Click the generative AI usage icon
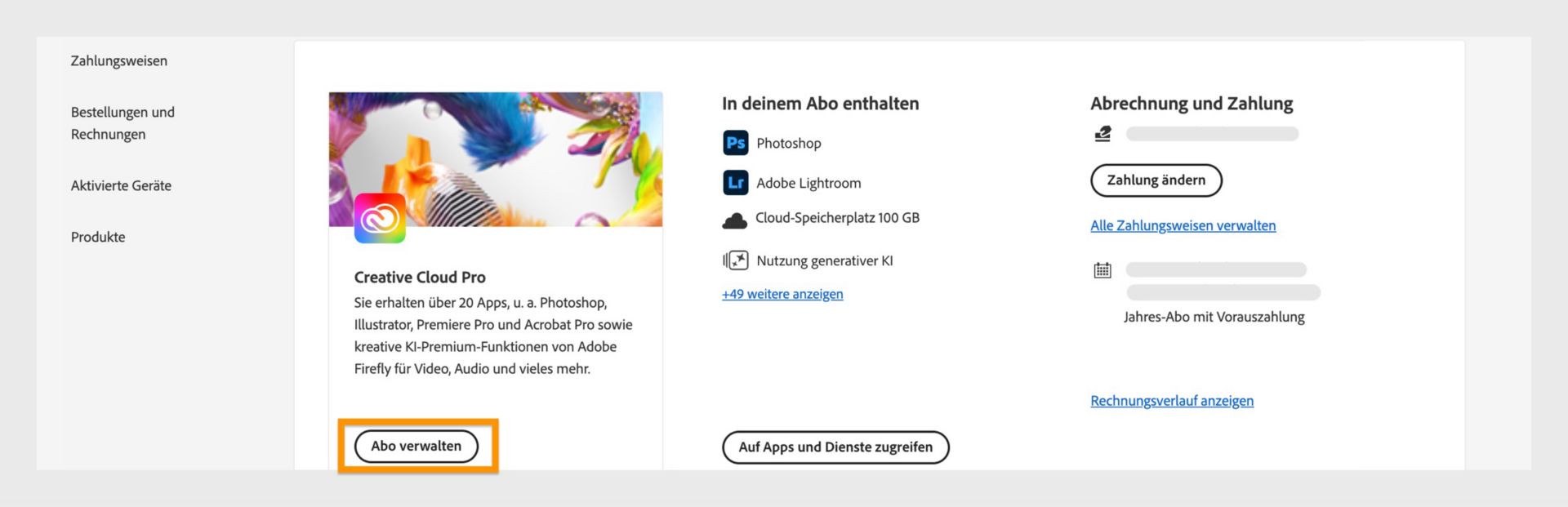The width and height of the screenshot is (1568, 507). (x=735, y=260)
